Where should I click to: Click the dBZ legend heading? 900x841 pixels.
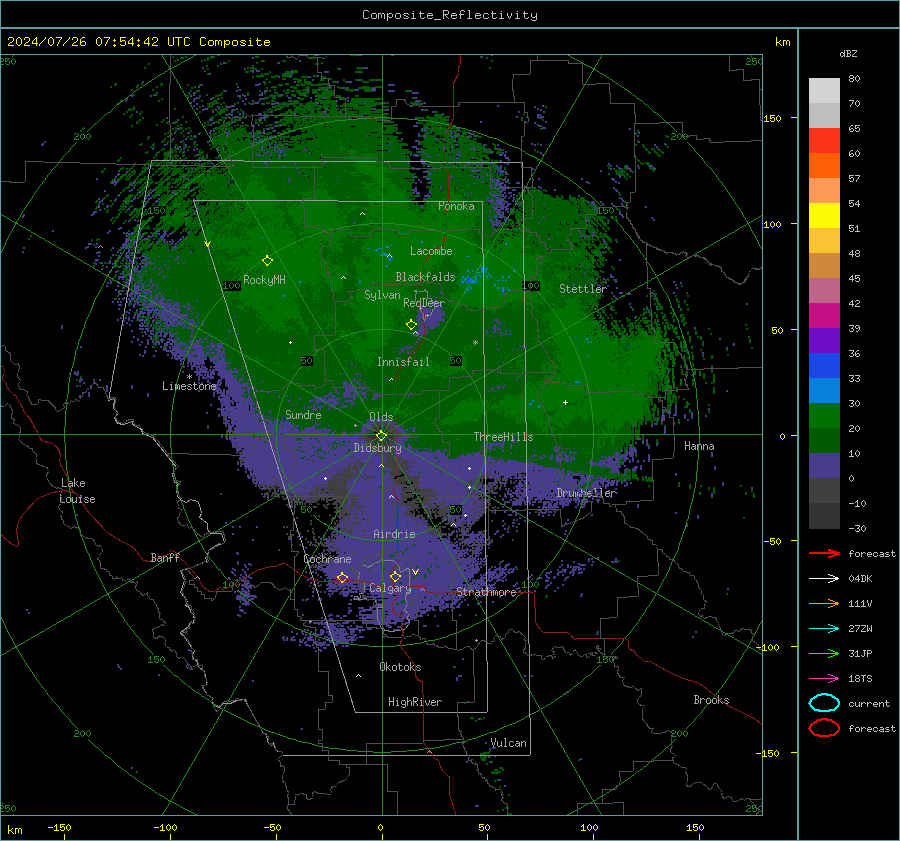[x=848, y=53]
